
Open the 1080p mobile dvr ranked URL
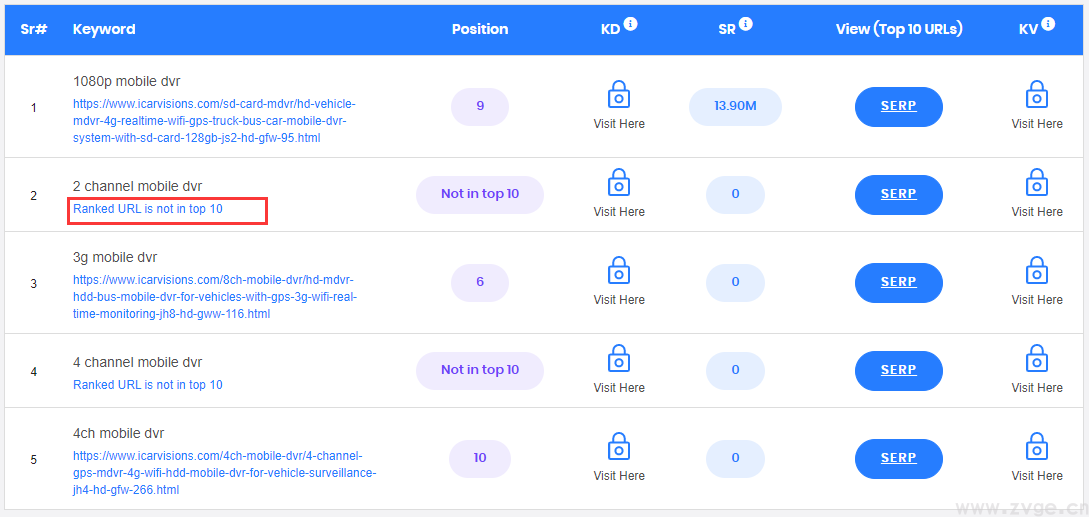click(x=213, y=121)
